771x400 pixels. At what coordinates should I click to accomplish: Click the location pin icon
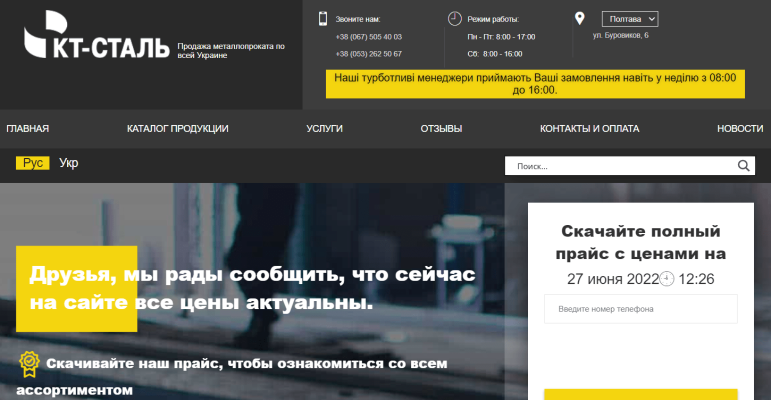[x=579, y=18]
